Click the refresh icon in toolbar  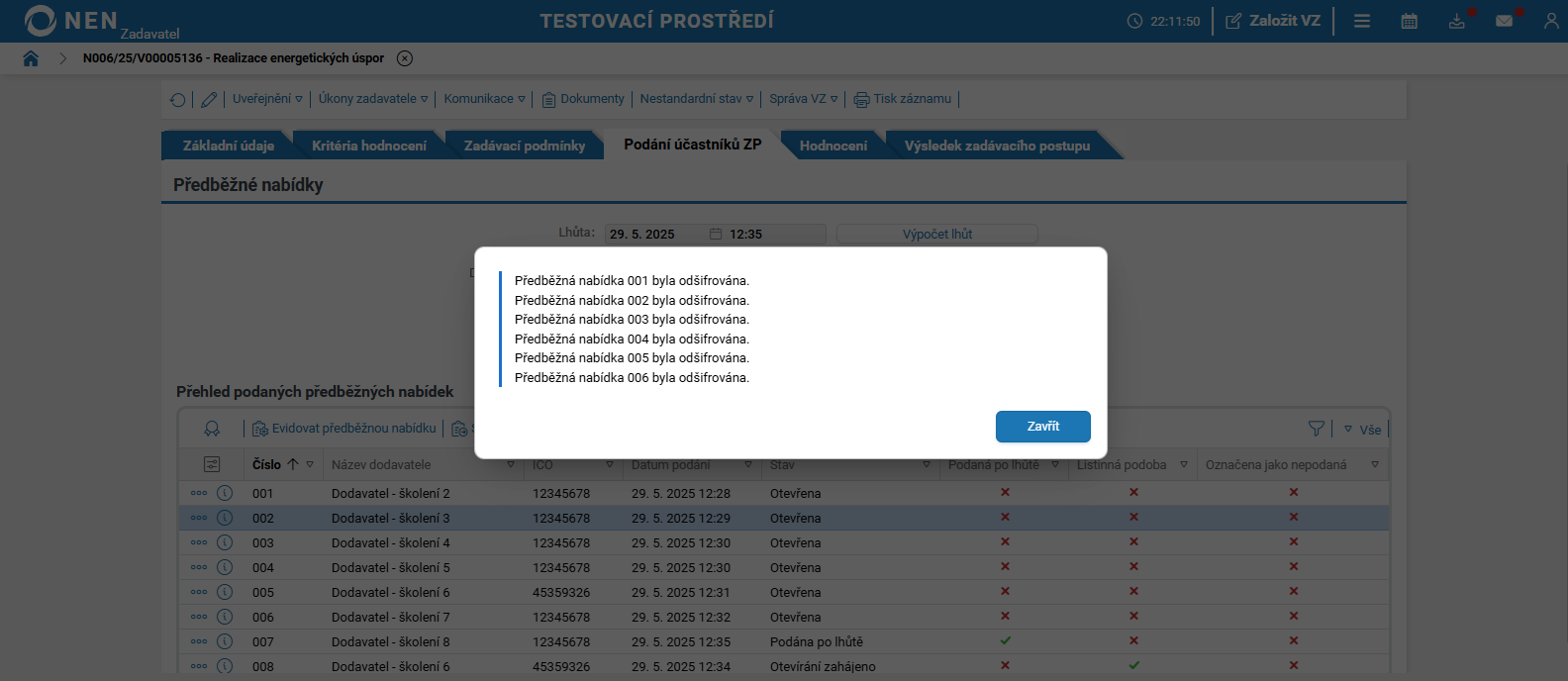coord(178,99)
